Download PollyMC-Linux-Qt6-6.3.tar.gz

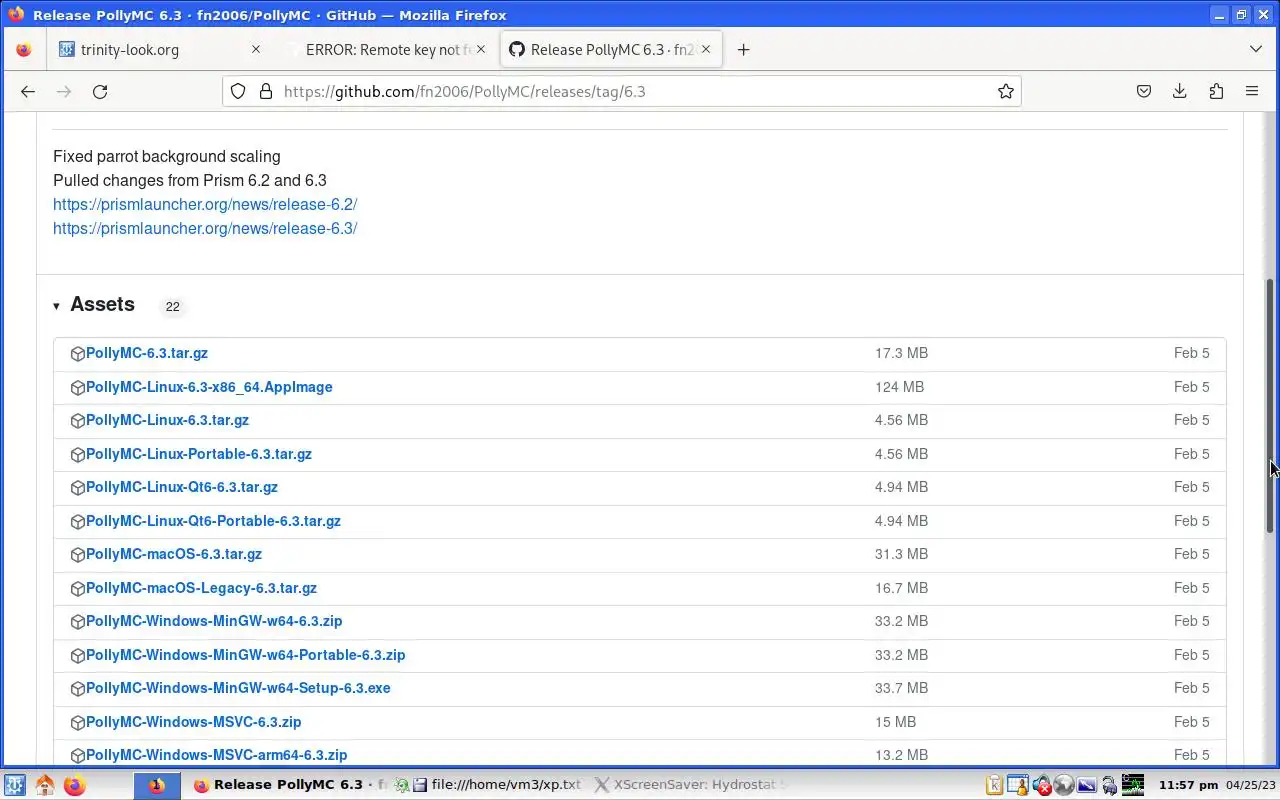[182, 487]
